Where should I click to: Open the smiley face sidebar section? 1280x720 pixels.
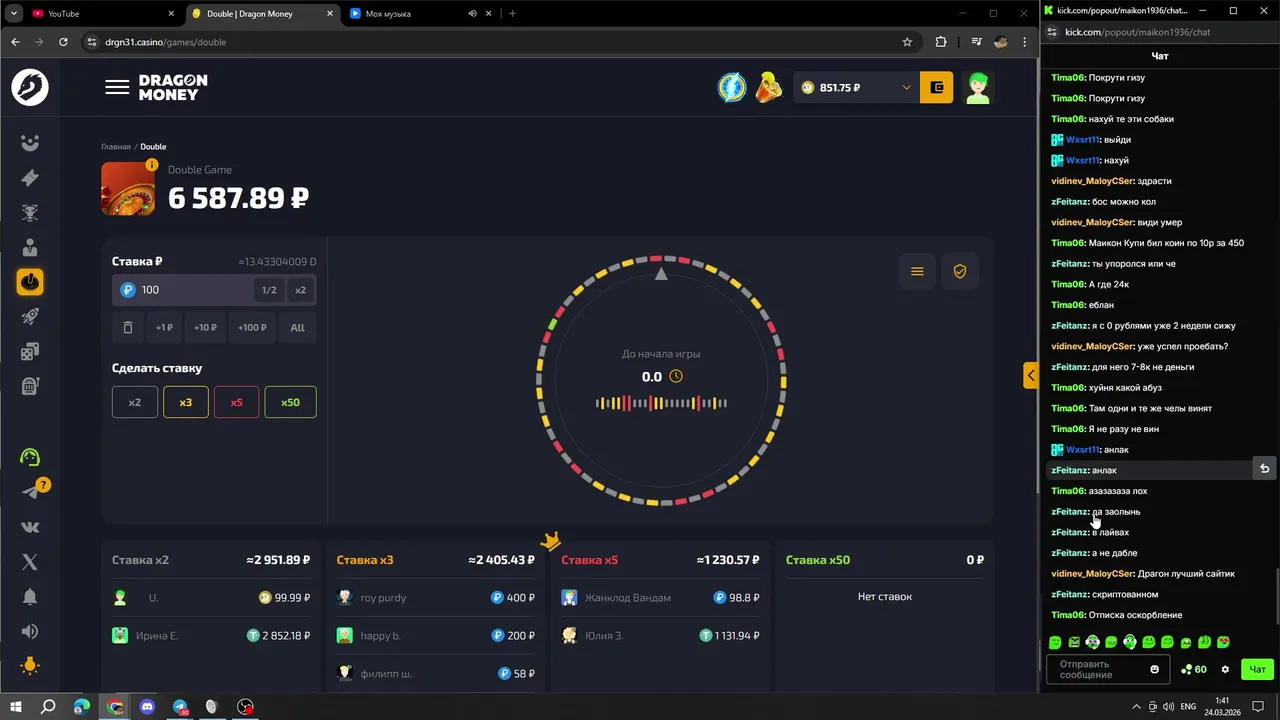(x=30, y=143)
